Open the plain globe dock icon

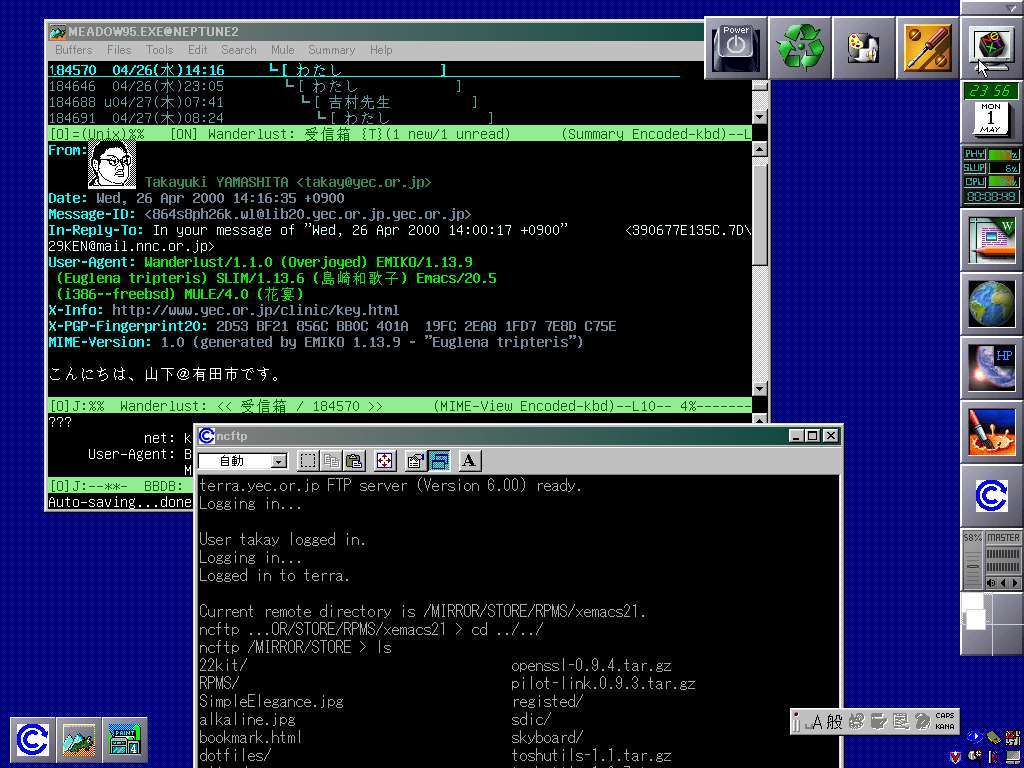tap(992, 304)
